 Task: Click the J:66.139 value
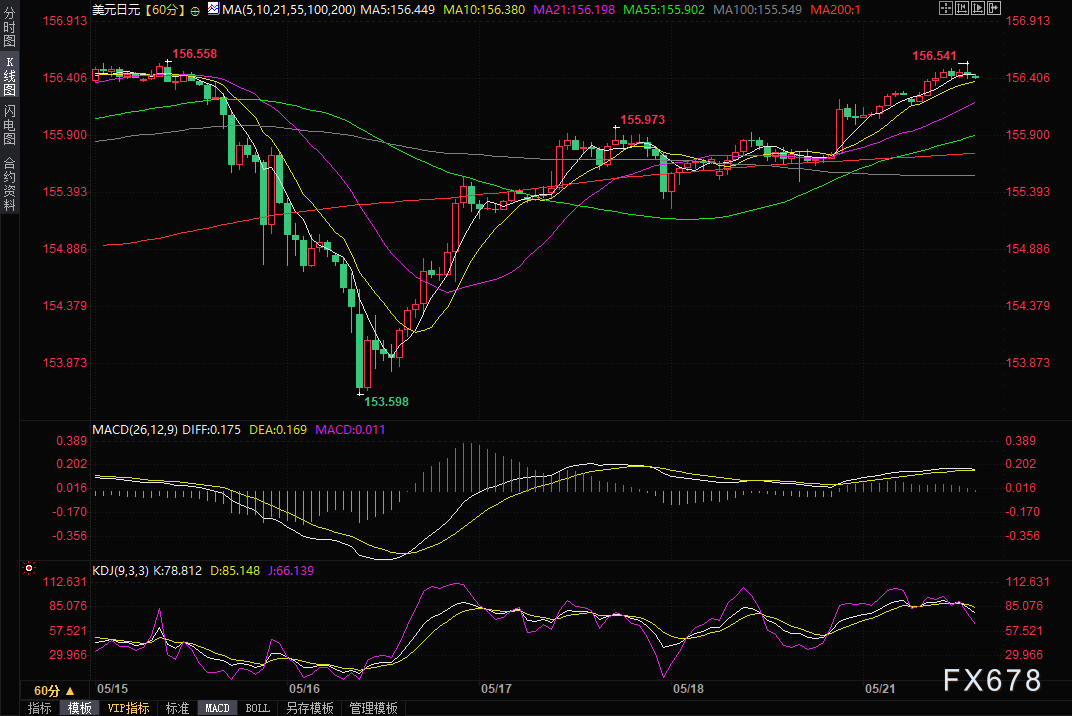[x=291, y=570]
